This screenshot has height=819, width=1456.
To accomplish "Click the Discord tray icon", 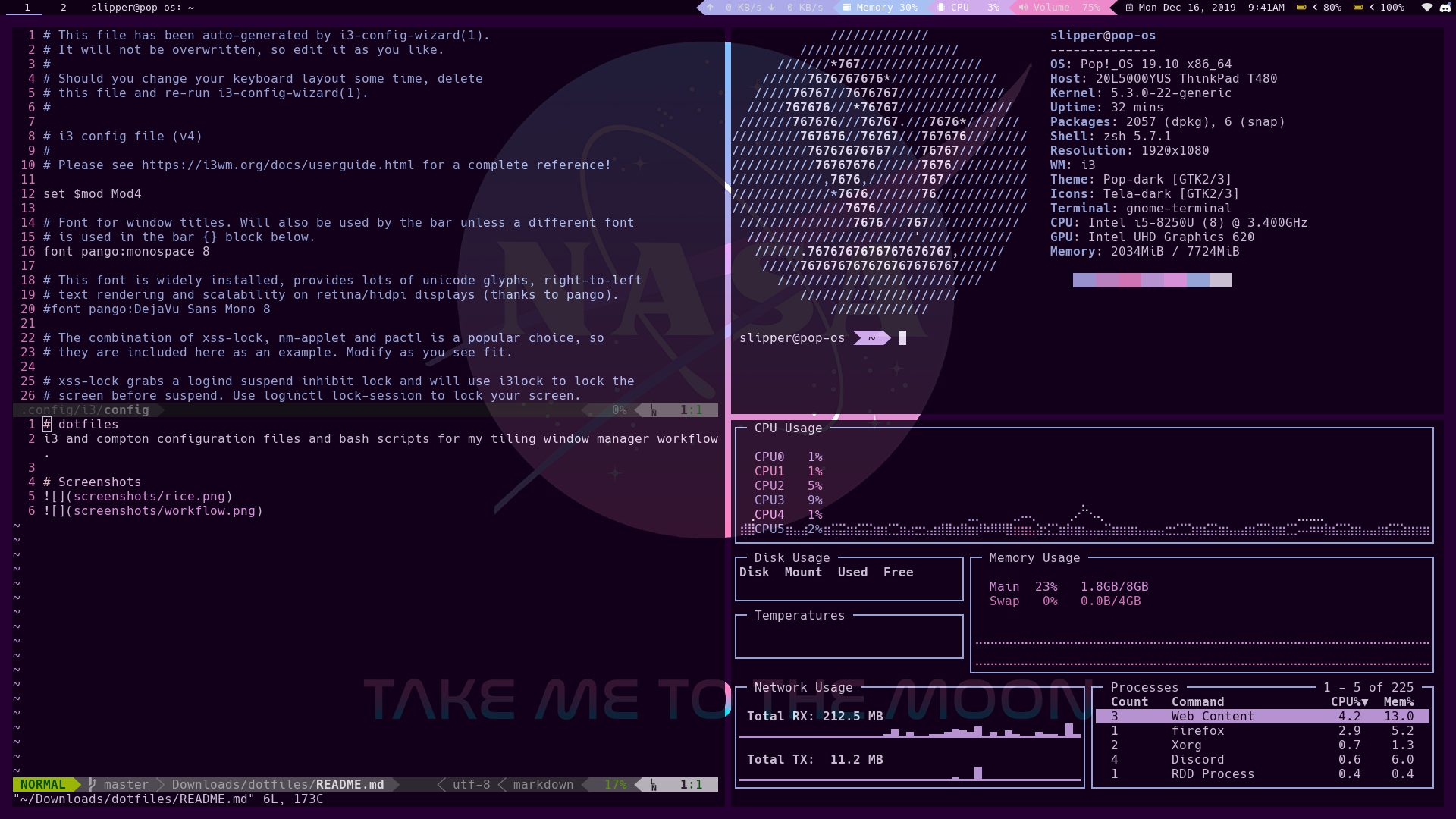I will point(1445,8).
